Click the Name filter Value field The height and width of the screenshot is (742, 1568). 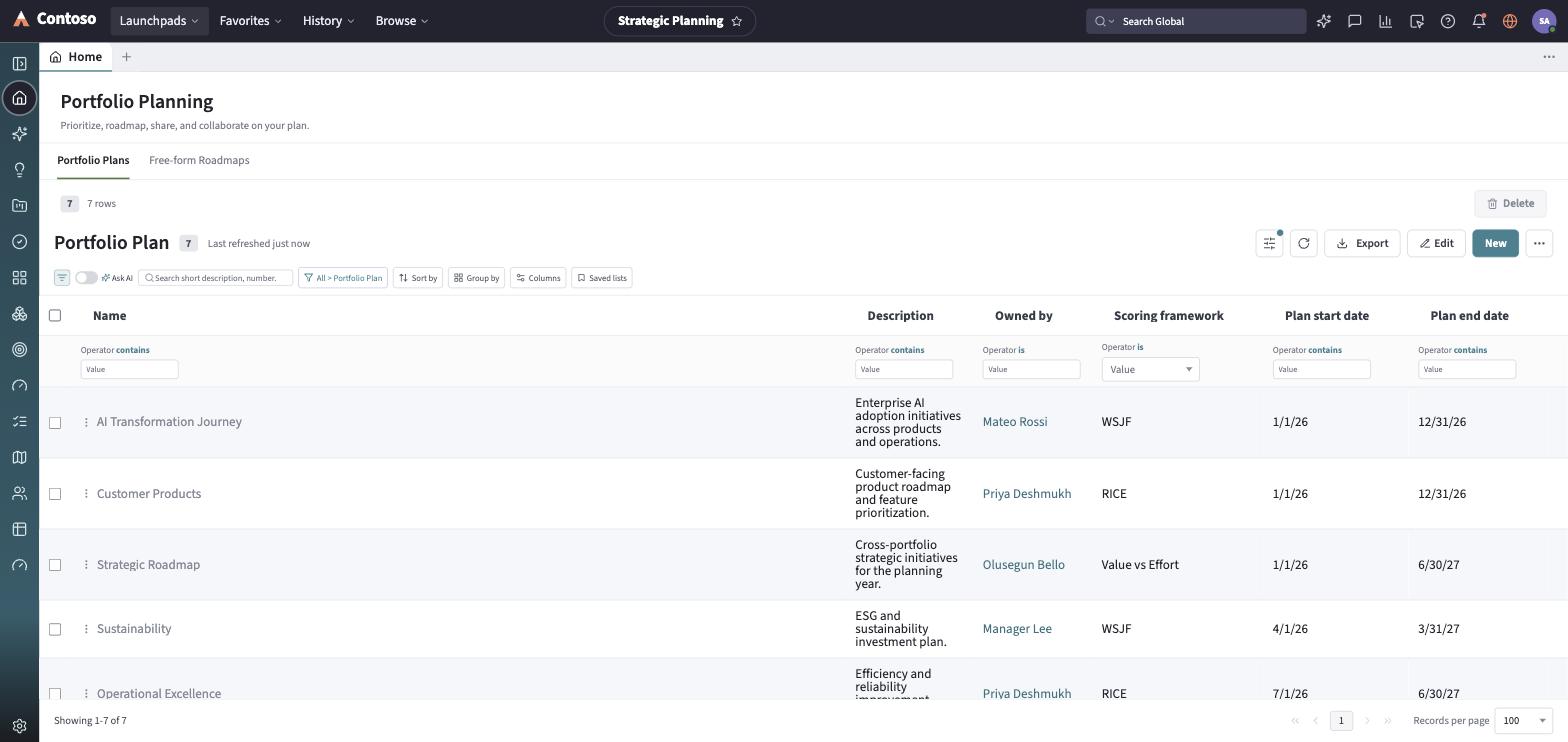coord(129,369)
